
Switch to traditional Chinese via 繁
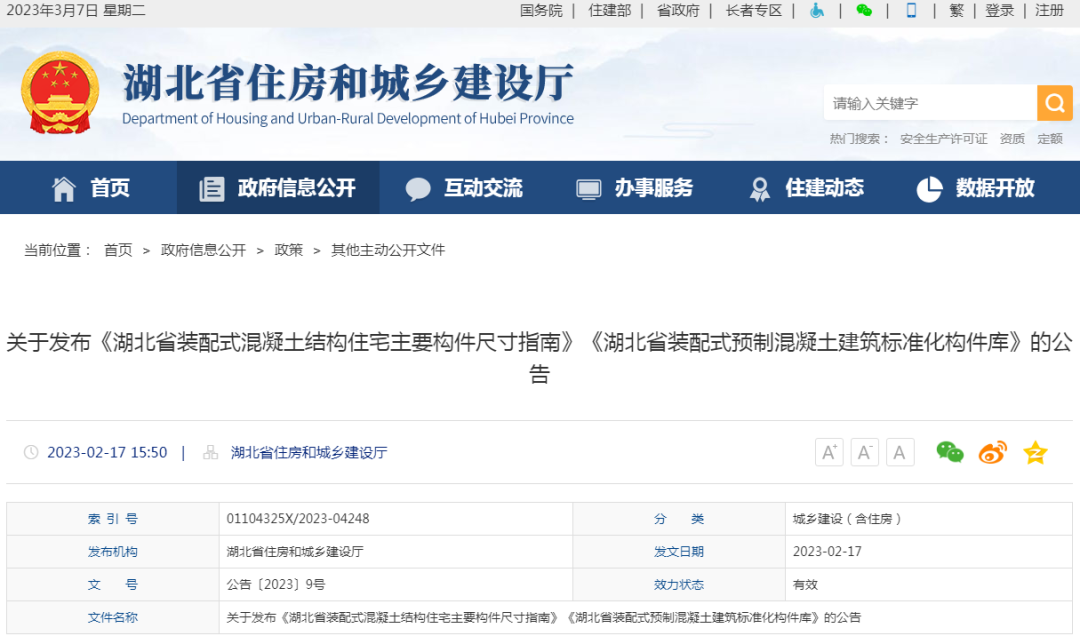click(x=956, y=10)
